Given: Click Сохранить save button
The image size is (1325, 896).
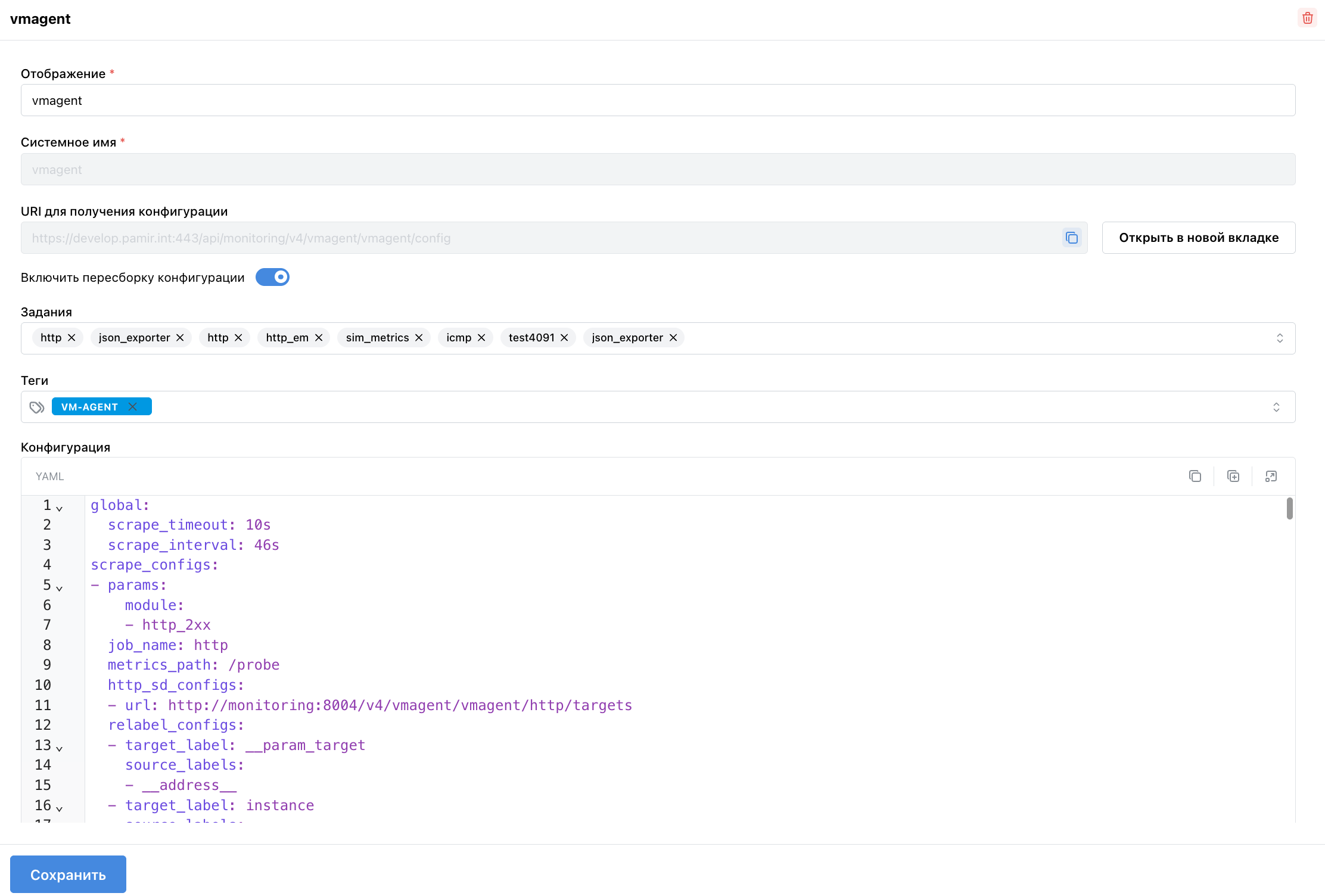Looking at the screenshot, I should pos(68,874).
